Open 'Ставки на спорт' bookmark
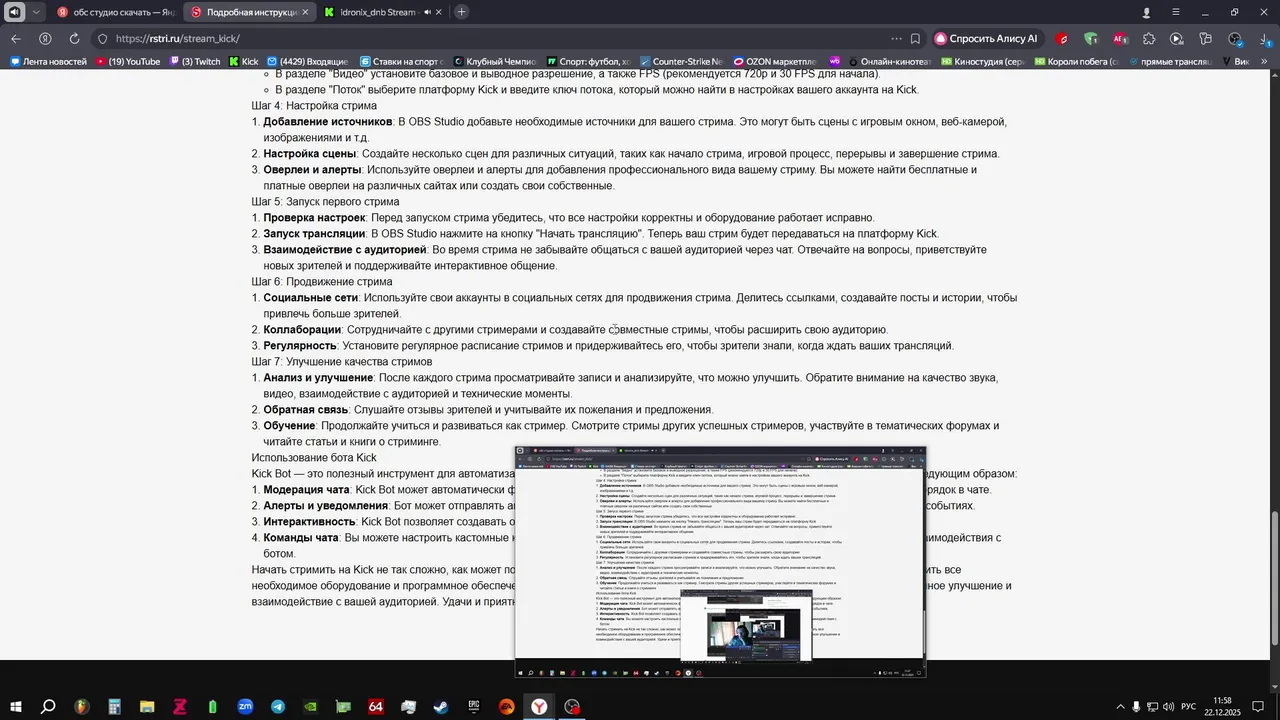This screenshot has width=1280, height=720. click(x=402, y=62)
